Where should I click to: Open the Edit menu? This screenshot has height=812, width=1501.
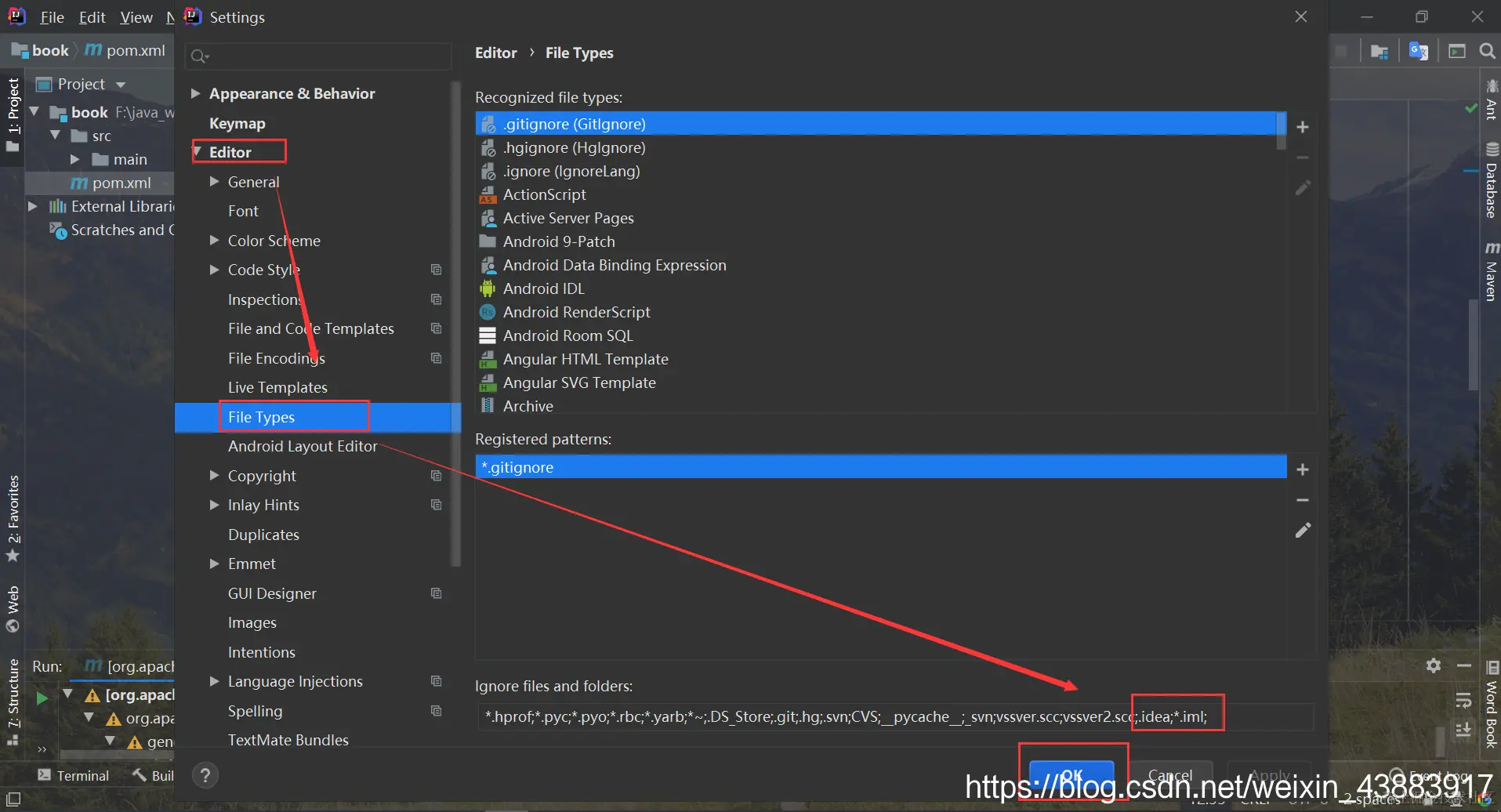click(92, 17)
